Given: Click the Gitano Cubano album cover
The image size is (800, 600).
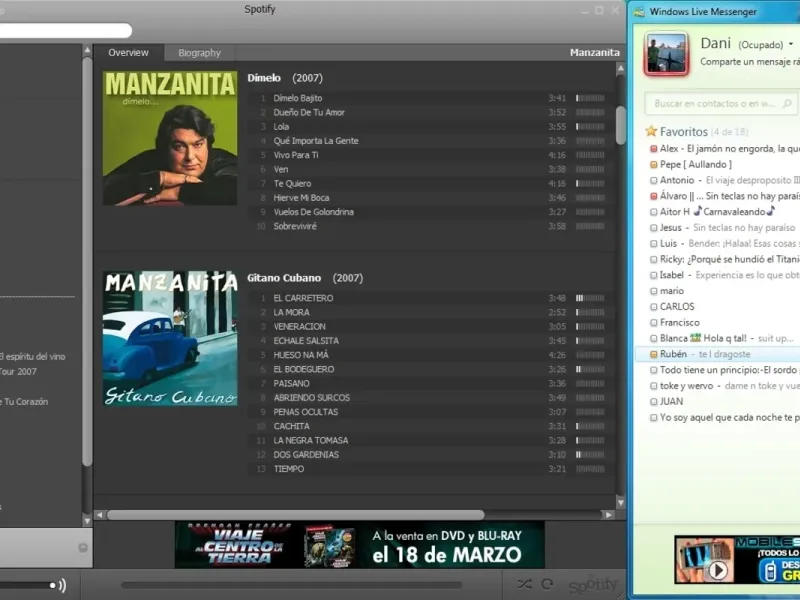Looking at the screenshot, I should 170,338.
